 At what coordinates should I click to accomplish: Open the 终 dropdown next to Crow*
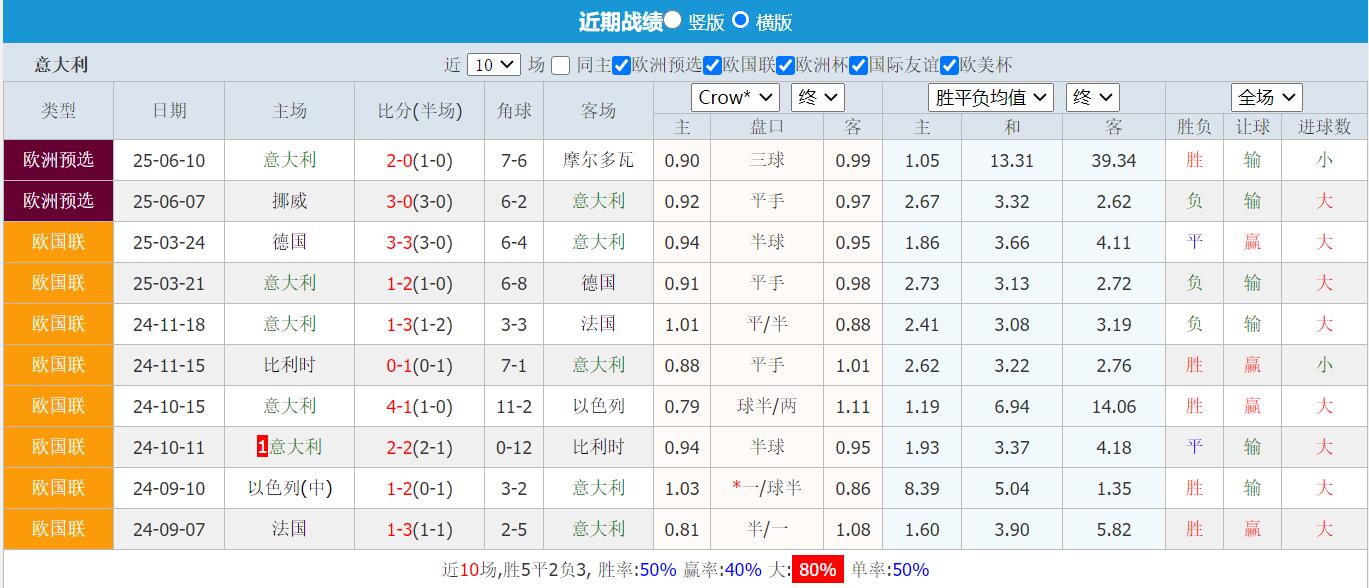click(x=818, y=97)
